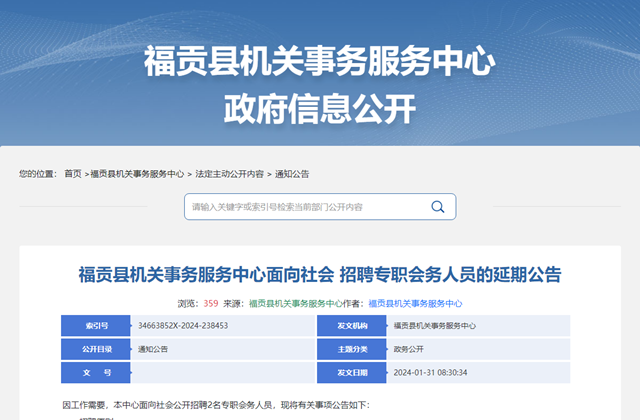Image resolution: width=640 pixels, height=420 pixels.
Task: Click 福贡县机关事务服务中心 in the 发文机构 row
Action: [x=435, y=326]
